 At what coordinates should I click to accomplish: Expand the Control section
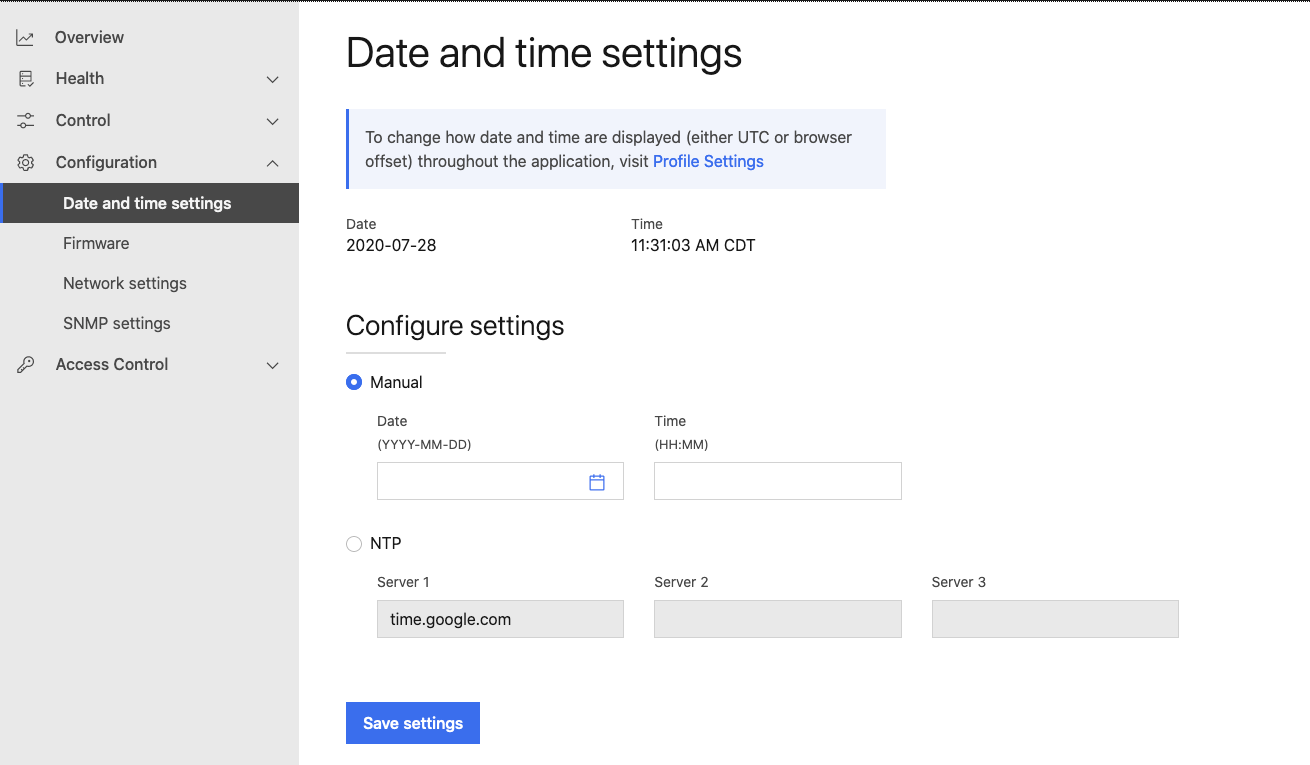click(272, 121)
